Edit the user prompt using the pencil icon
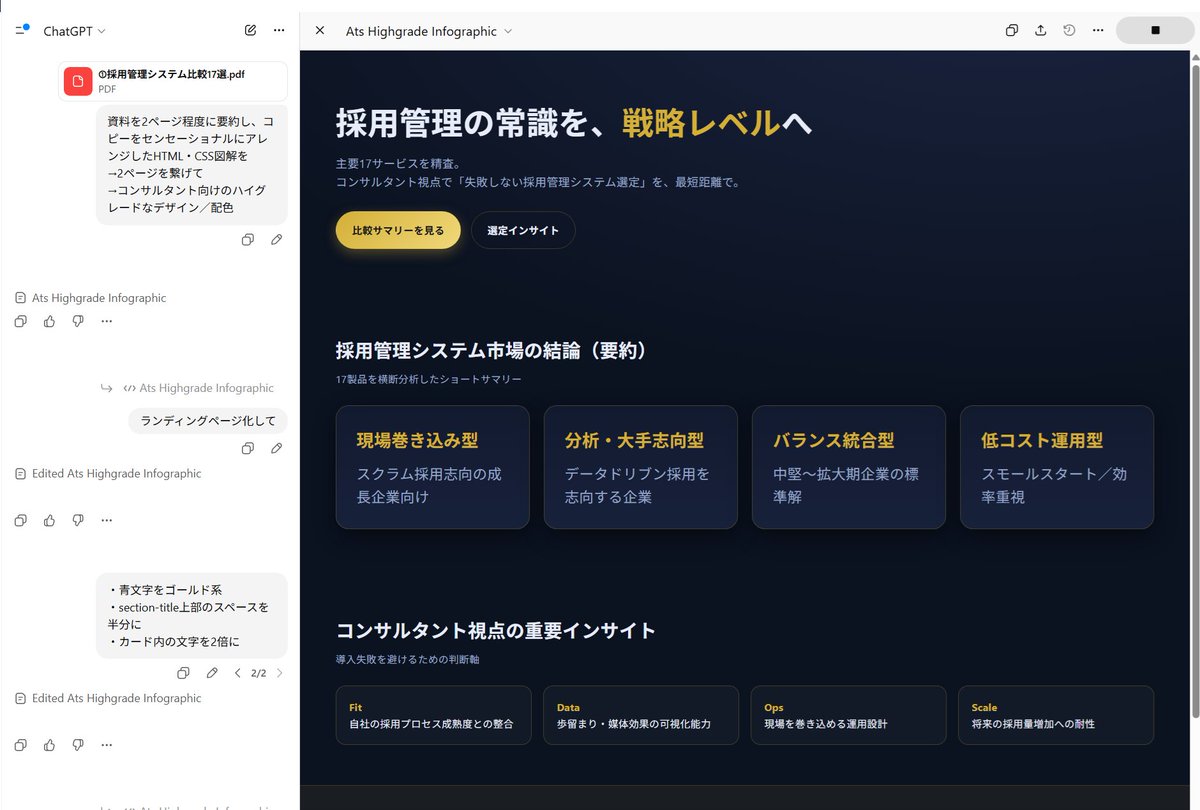Image resolution: width=1200 pixels, height=810 pixels. pyautogui.click(x=277, y=239)
